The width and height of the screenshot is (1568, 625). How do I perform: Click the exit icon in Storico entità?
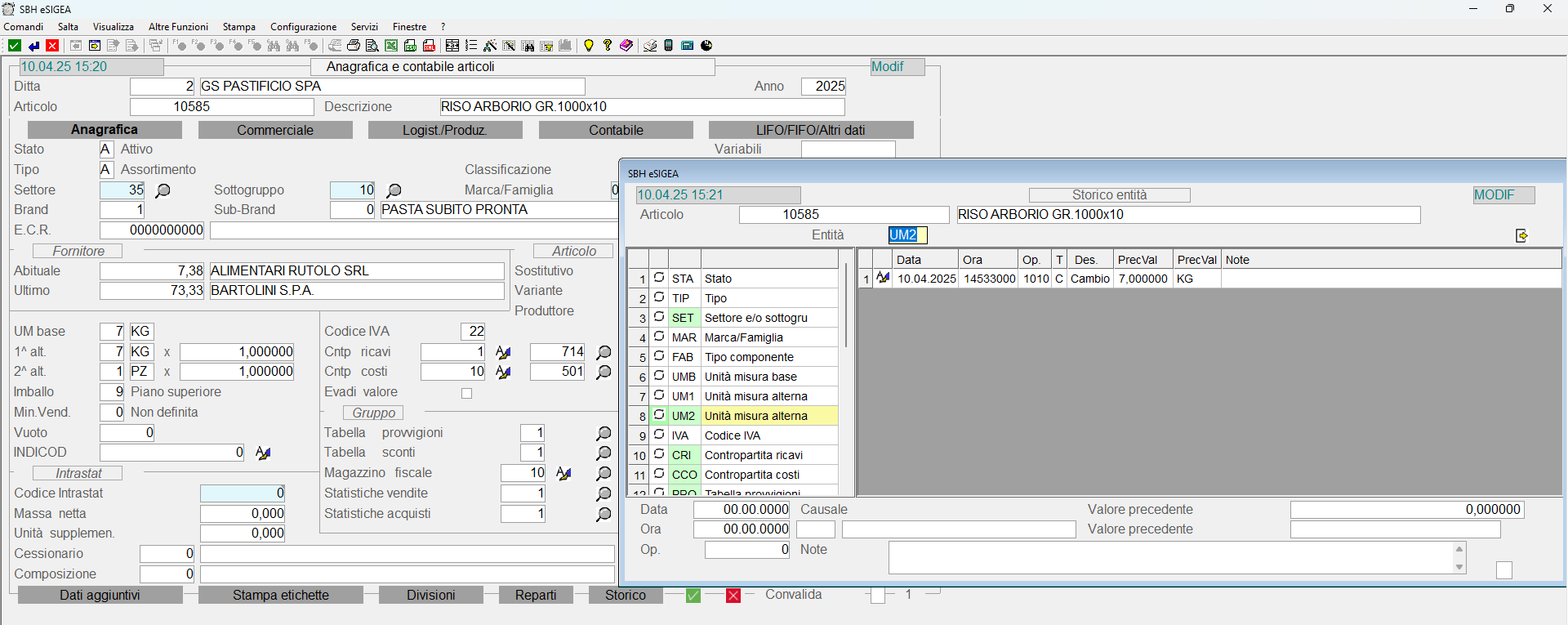click(x=1521, y=235)
